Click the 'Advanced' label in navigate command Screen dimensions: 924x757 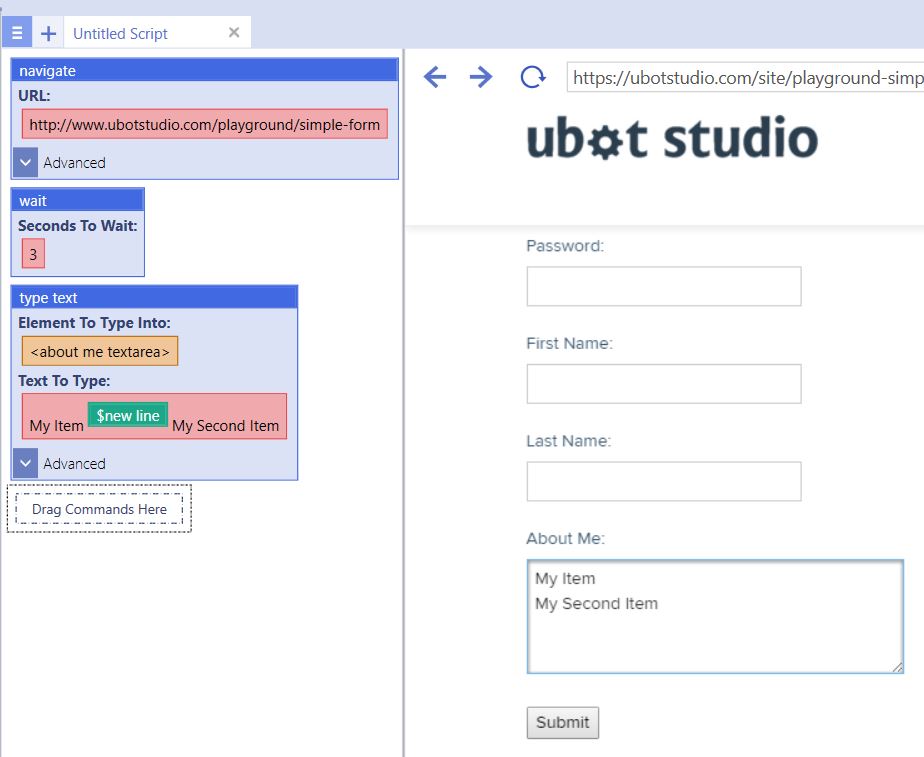(74, 163)
